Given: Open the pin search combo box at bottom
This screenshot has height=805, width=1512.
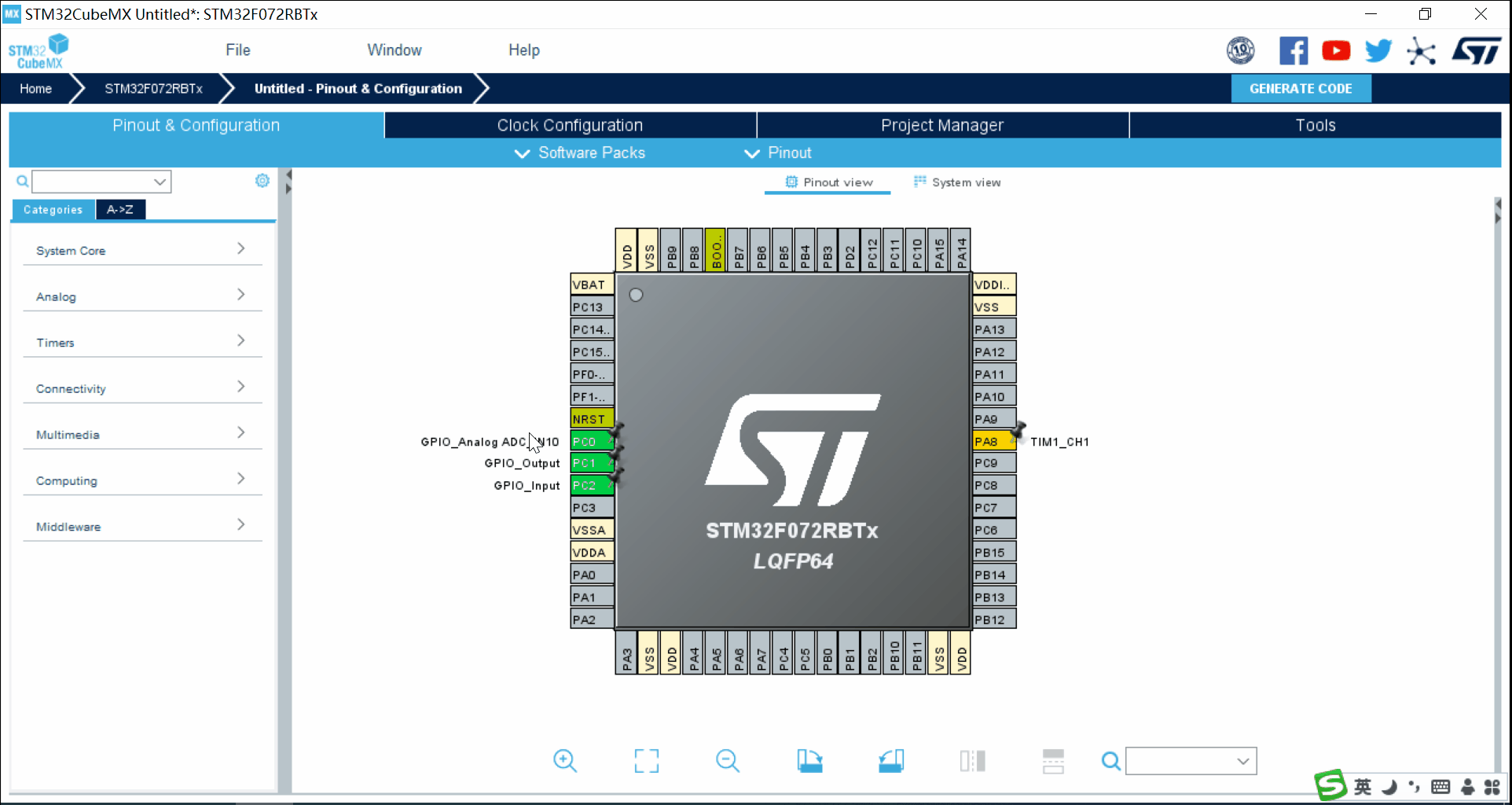Looking at the screenshot, I should click(1191, 761).
